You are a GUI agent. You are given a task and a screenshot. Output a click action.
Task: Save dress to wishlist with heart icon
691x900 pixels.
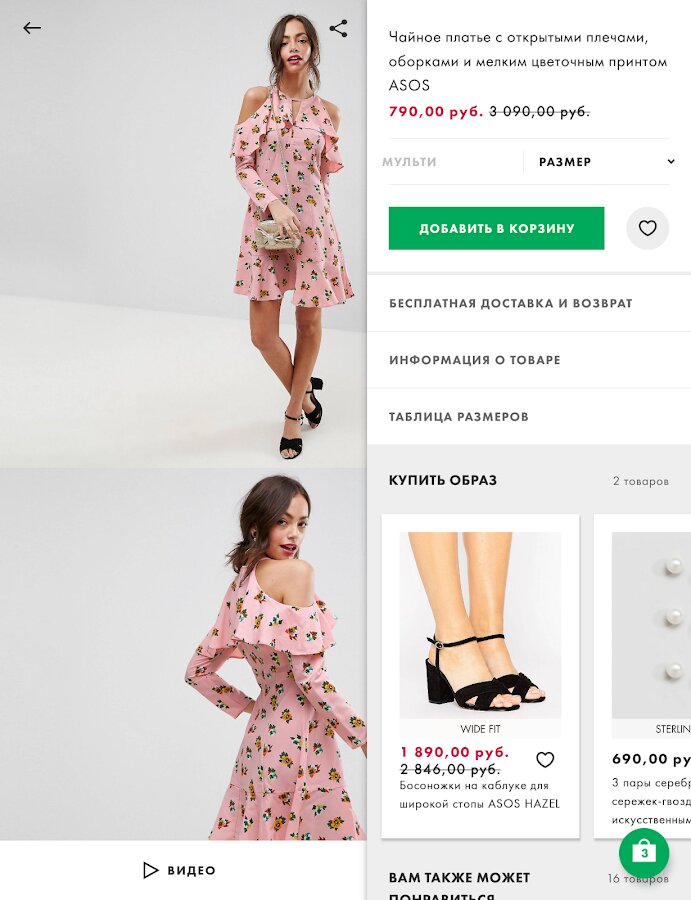pyautogui.click(x=647, y=228)
